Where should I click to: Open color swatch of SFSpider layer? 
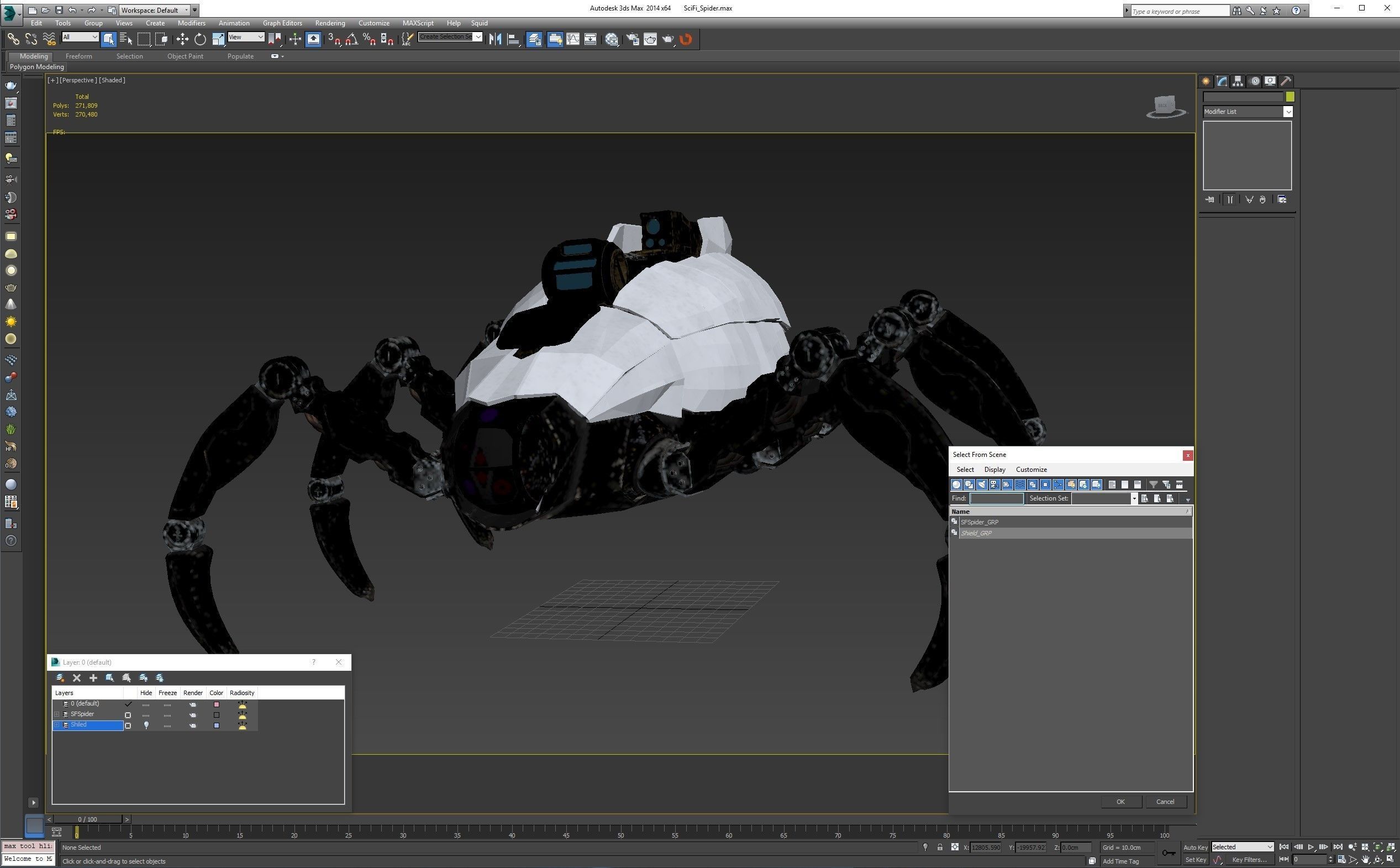pos(217,716)
